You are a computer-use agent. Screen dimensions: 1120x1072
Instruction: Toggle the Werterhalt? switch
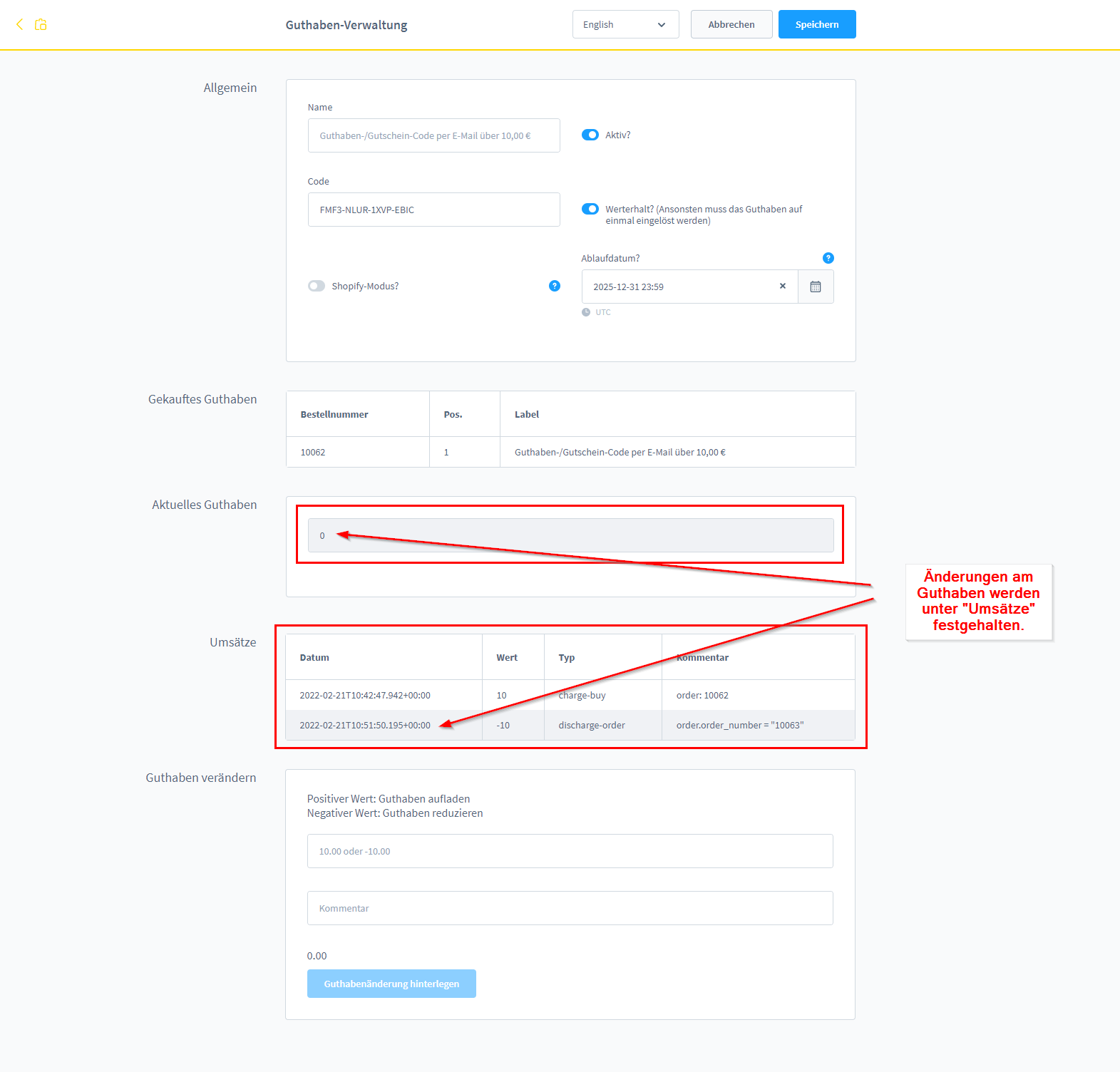click(590, 209)
